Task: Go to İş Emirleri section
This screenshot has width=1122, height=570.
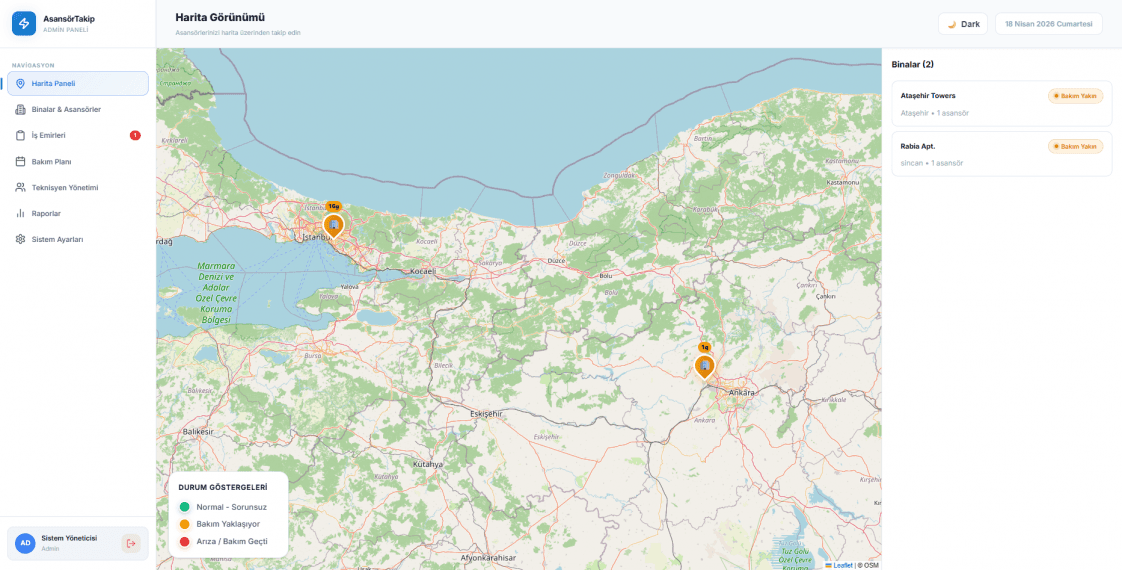Action: coord(78,135)
